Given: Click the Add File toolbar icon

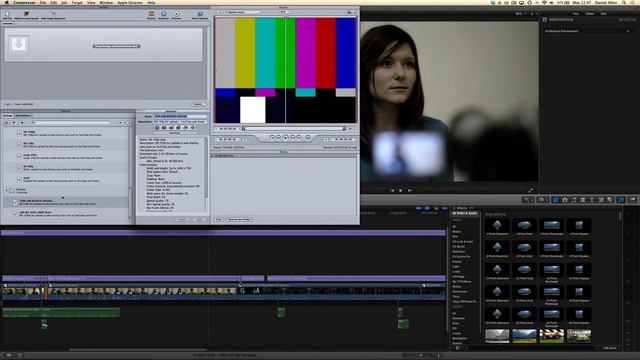Looking at the screenshot, I should (x=7, y=14).
